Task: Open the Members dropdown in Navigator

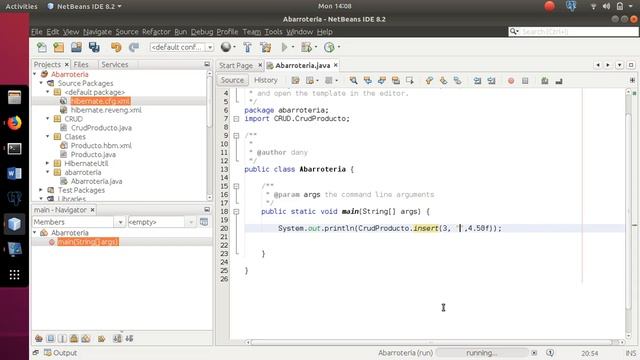Action: (78, 222)
